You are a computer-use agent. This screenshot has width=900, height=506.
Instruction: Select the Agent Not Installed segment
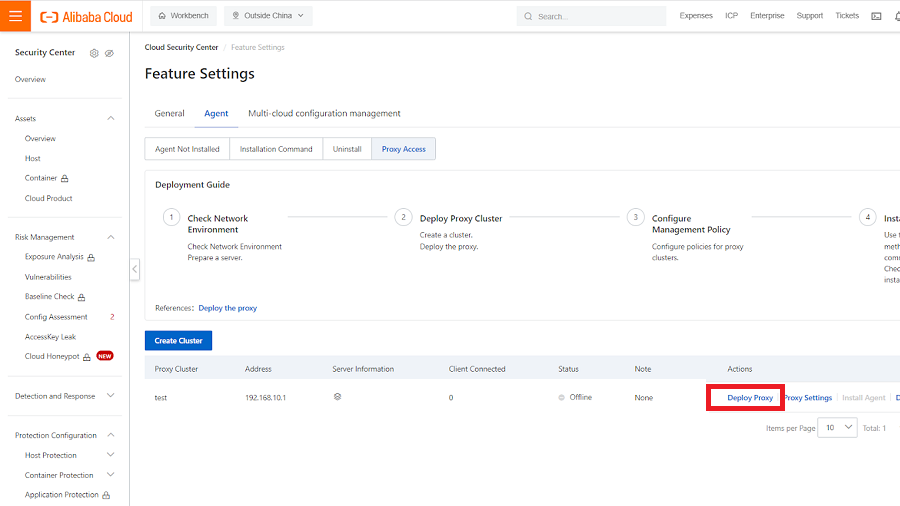(187, 149)
